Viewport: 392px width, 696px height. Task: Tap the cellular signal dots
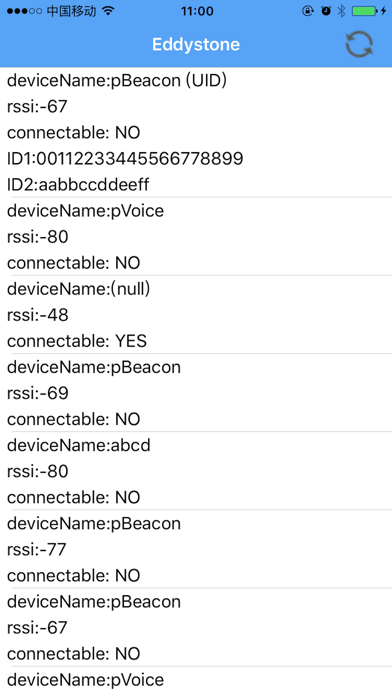(24, 11)
